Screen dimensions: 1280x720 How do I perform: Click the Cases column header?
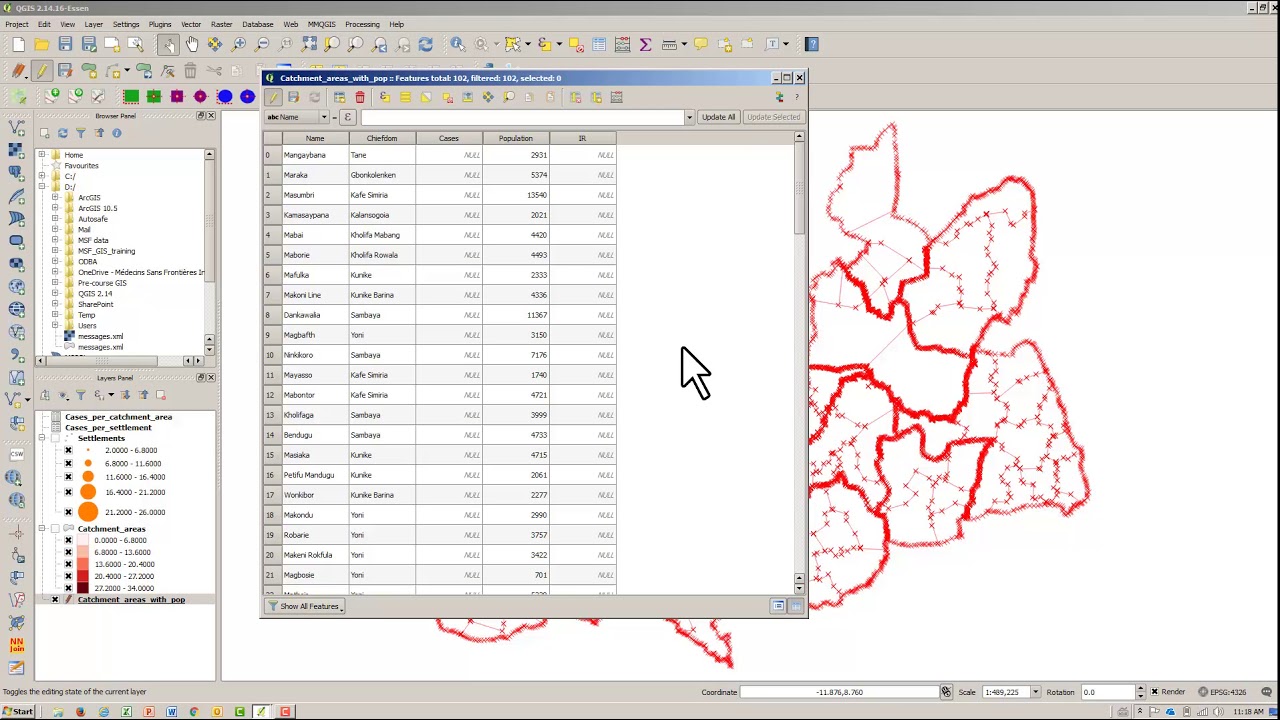coord(449,139)
